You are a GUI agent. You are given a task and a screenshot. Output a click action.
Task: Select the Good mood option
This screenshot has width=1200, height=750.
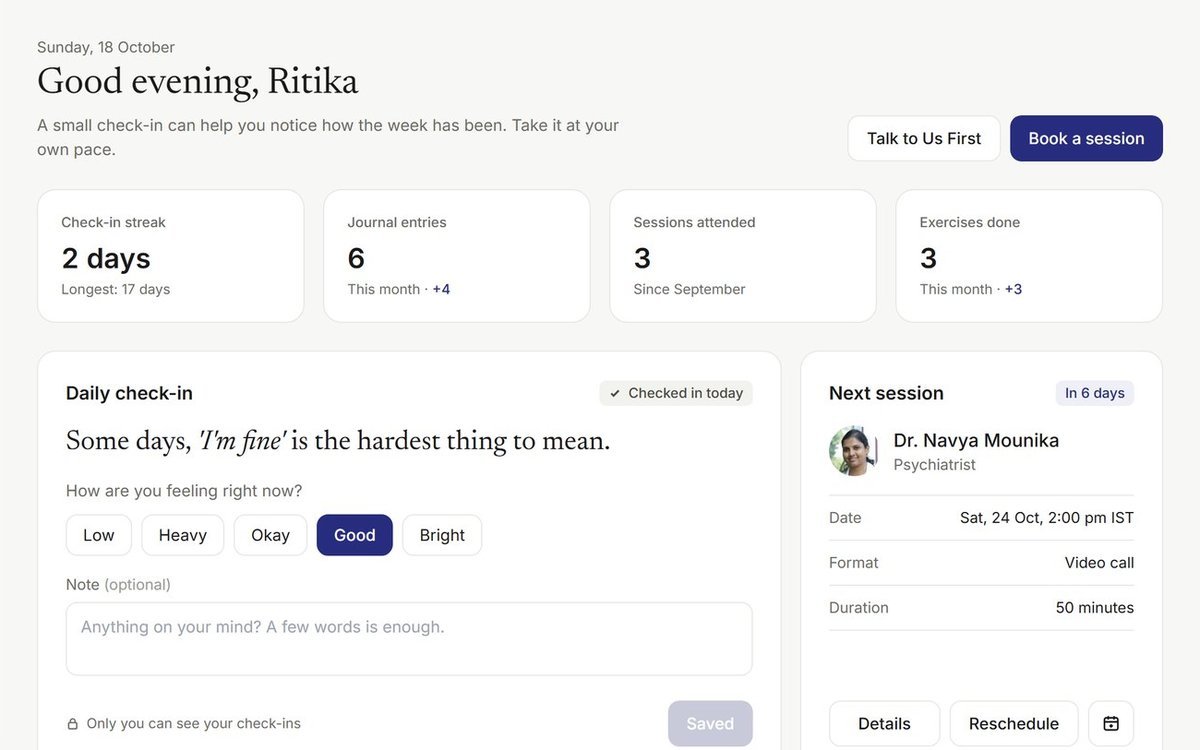pyautogui.click(x=355, y=535)
